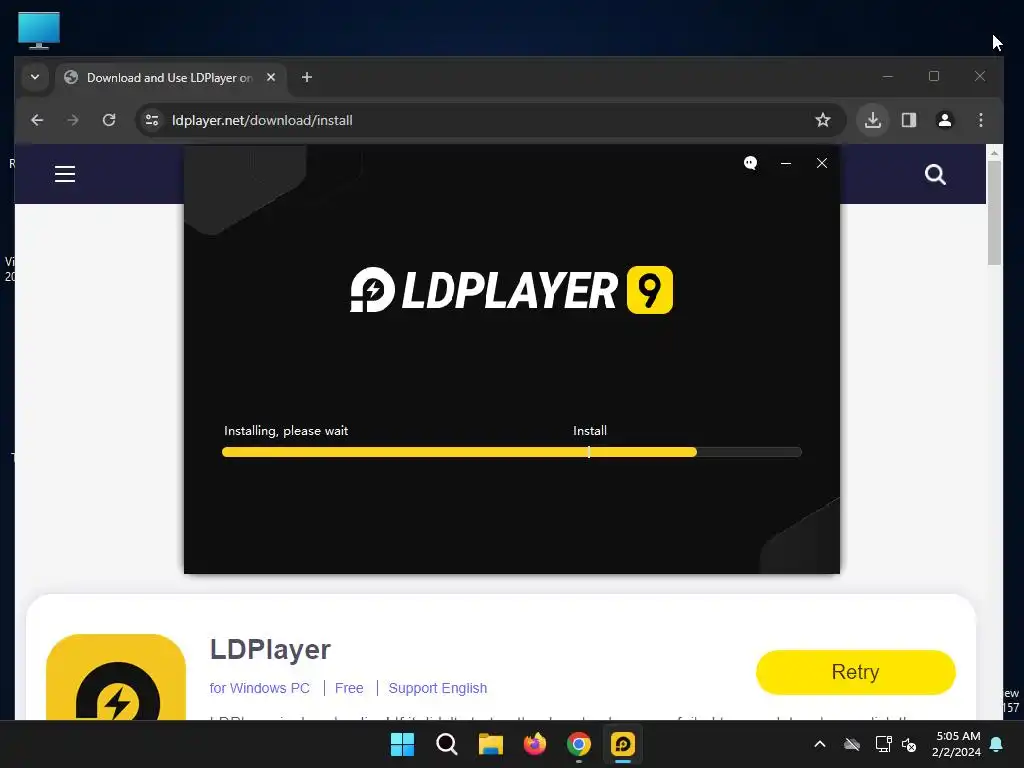The height and width of the screenshot is (768, 1024).
Task: Open the LDPlayer installer support chat icon
Action: coord(750,163)
